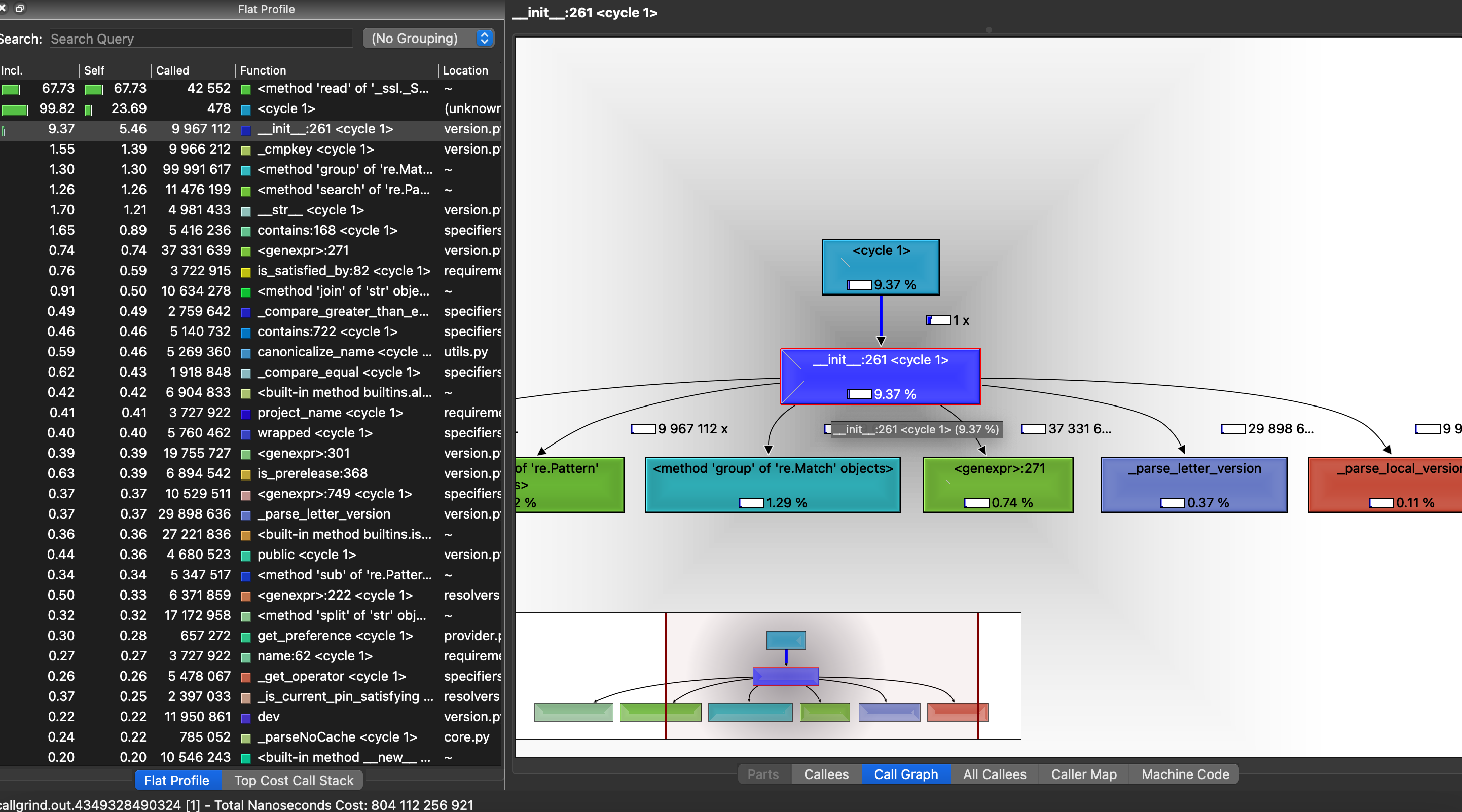Sort by the Location column header

click(470, 70)
